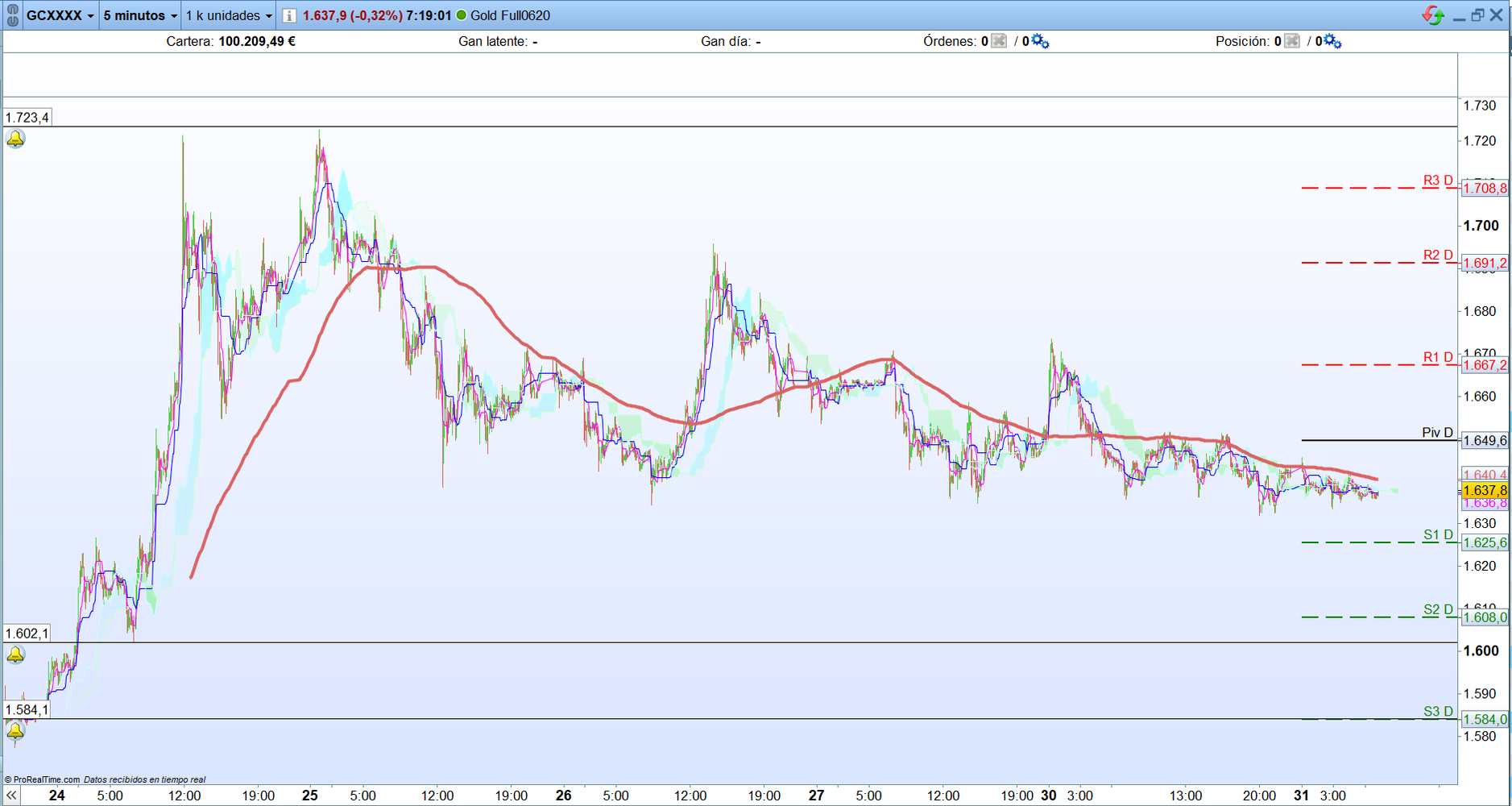Click the Gold Full0620 instrument name
Image resolution: width=1512 pixels, height=806 pixels.
(510, 15)
